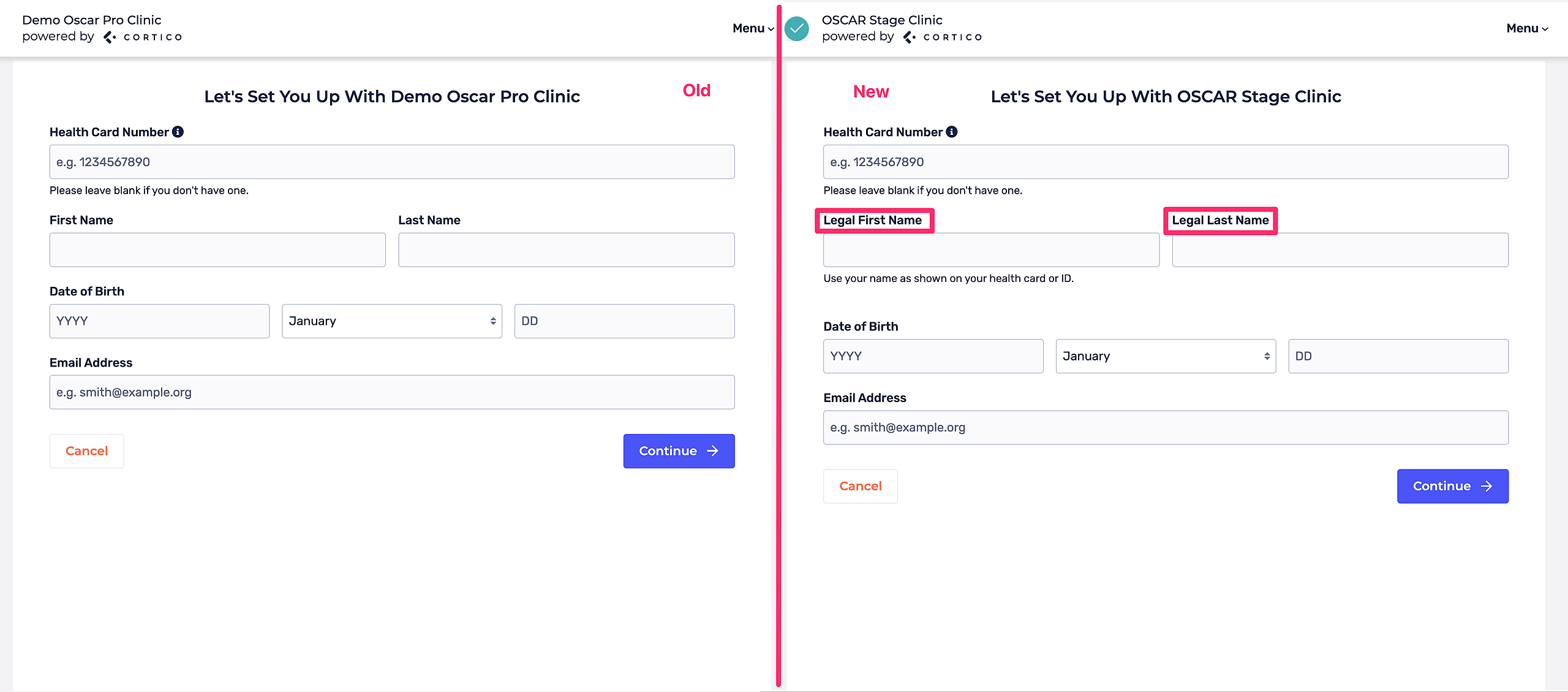Focus the Legal Last Name input field
This screenshot has height=692, width=1568.
[1340, 250]
